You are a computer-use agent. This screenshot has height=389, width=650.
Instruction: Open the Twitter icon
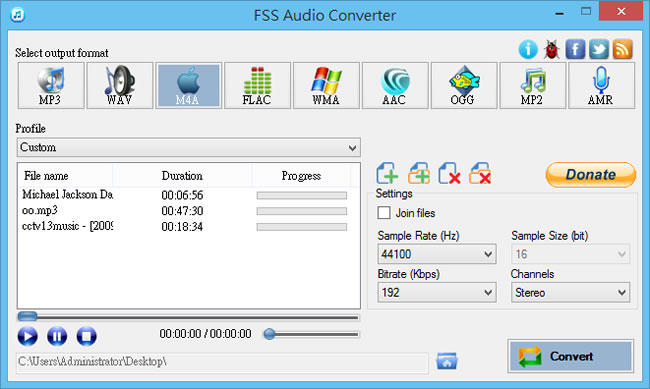point(599,50)
